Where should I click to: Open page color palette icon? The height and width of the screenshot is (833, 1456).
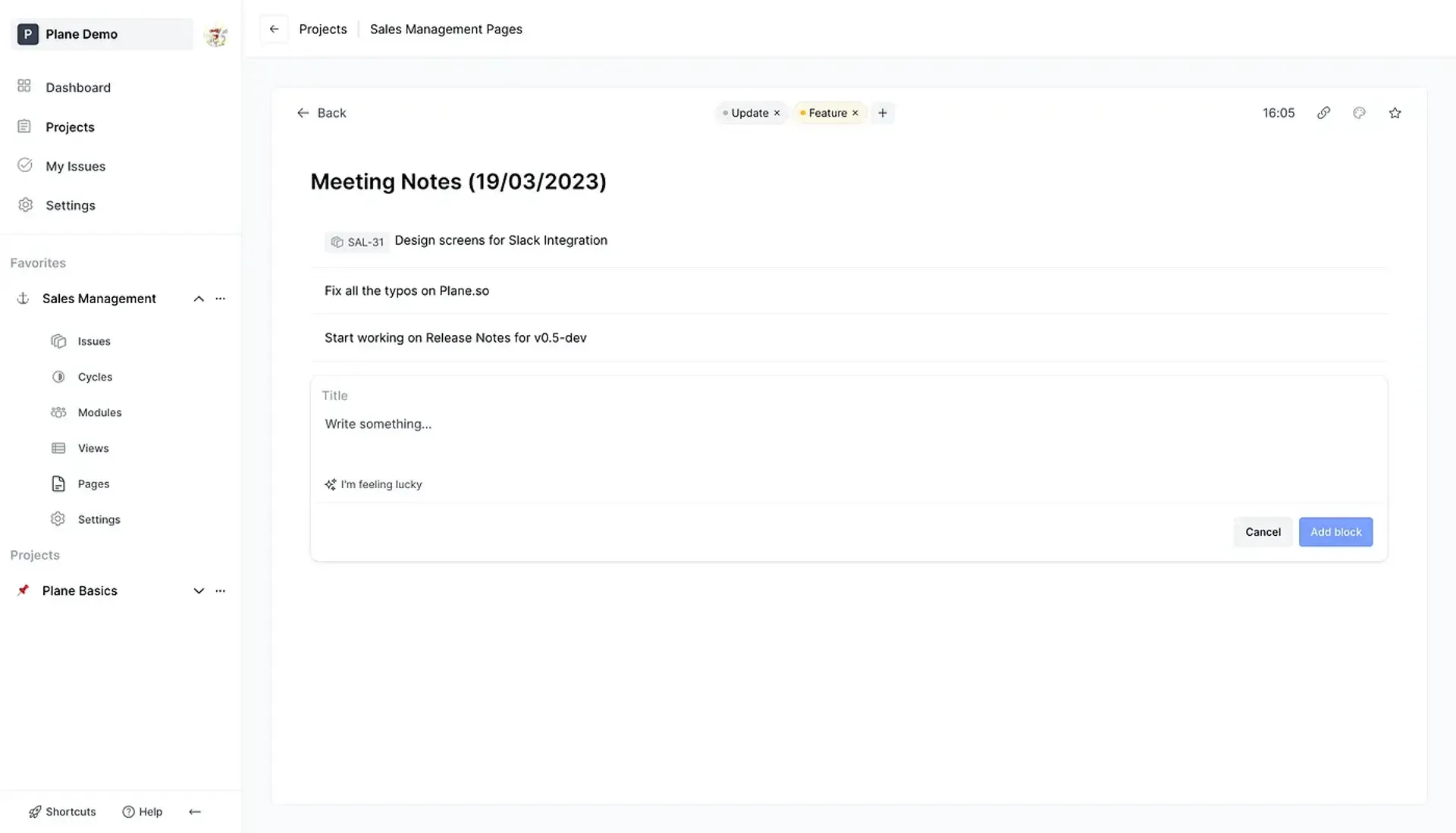[x=1359, y=113]
